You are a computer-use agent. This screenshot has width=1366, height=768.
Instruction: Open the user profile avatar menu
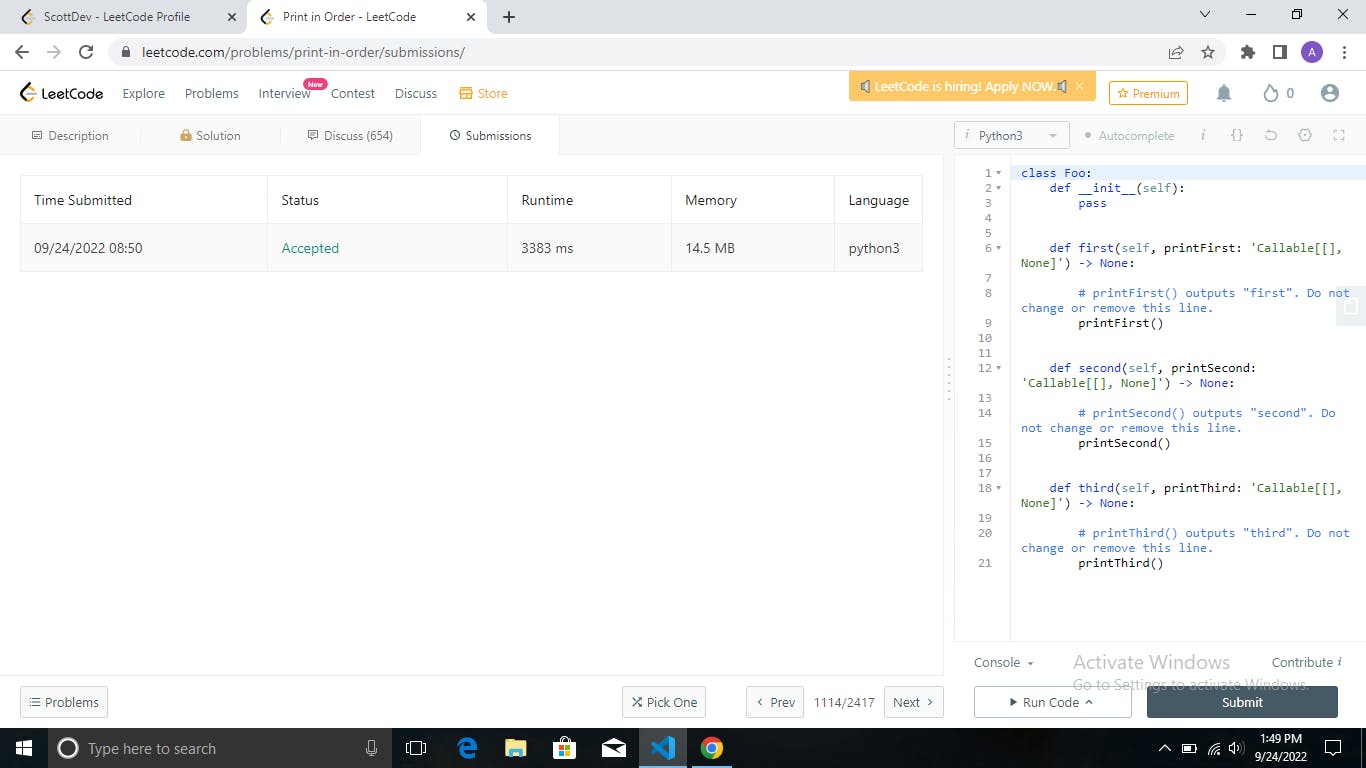[1330, 93]
